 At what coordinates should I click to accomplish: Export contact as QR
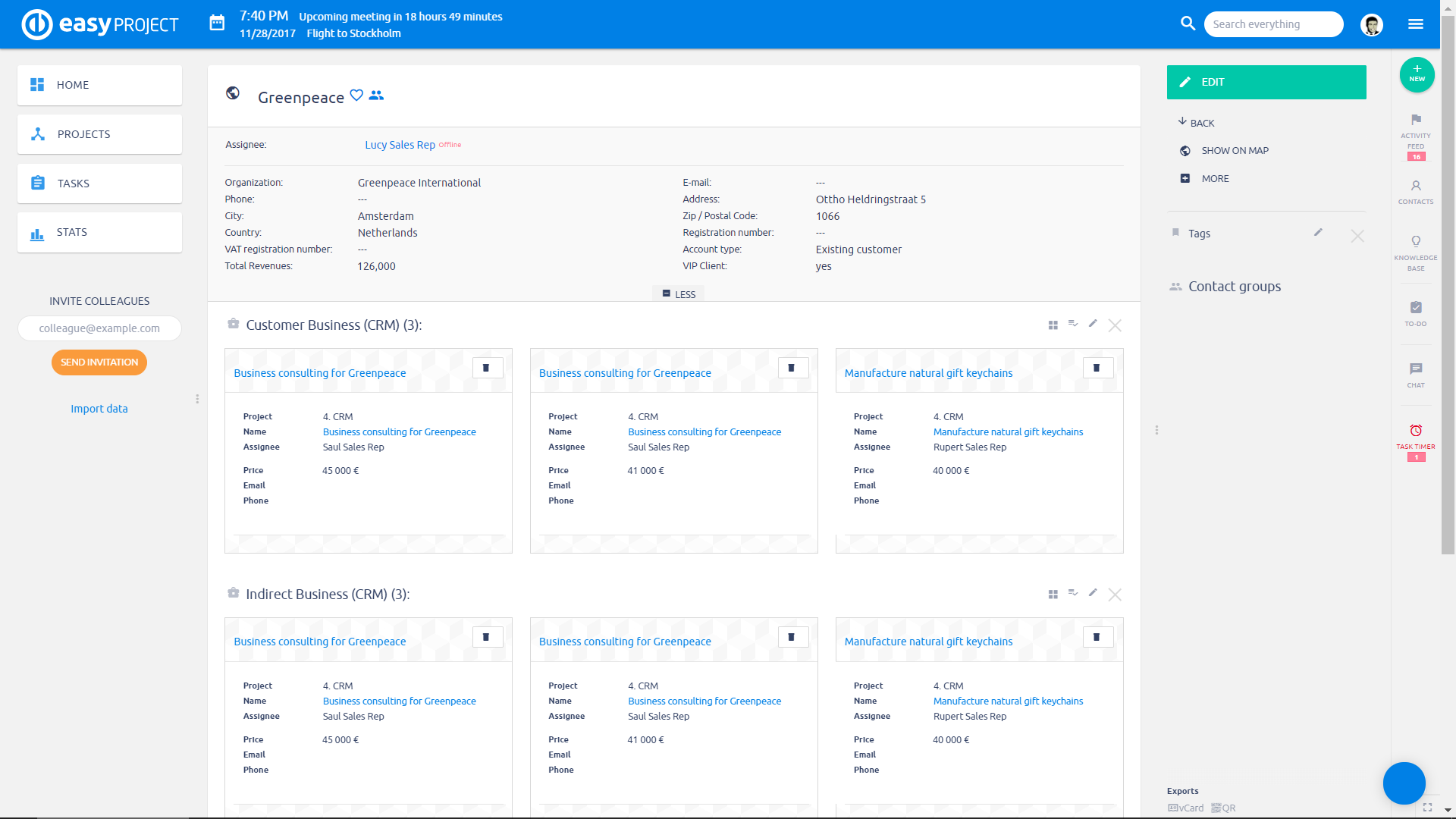[x=1224, y=808]
